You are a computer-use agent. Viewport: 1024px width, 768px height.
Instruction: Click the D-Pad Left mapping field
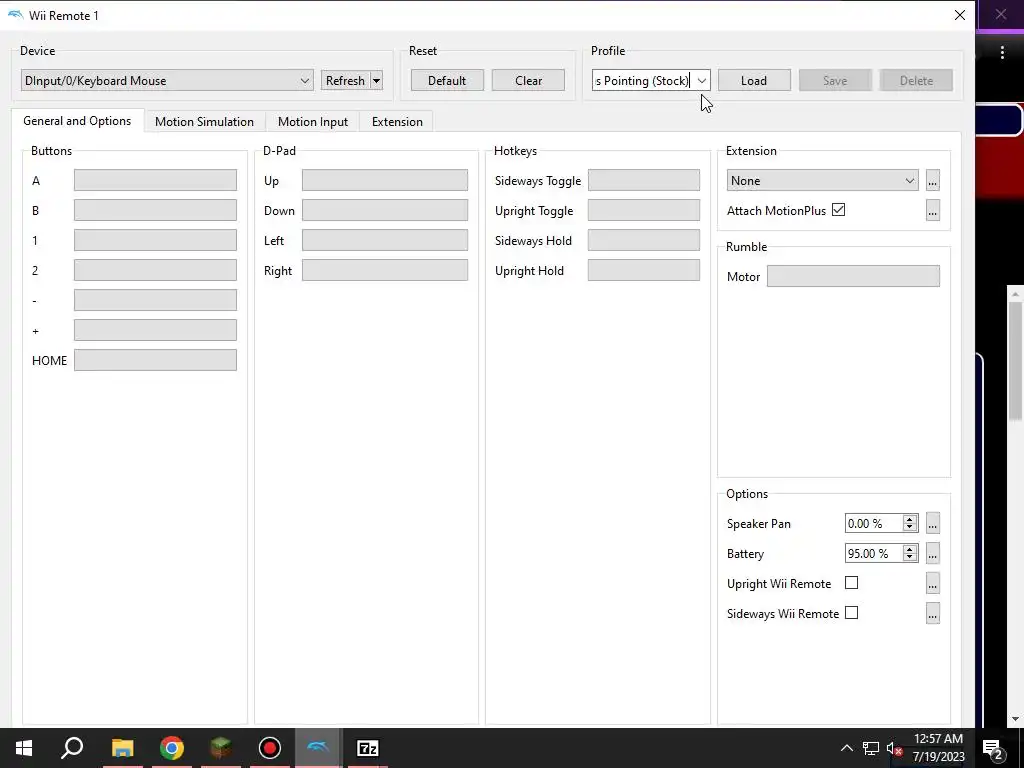coord(385,240)
